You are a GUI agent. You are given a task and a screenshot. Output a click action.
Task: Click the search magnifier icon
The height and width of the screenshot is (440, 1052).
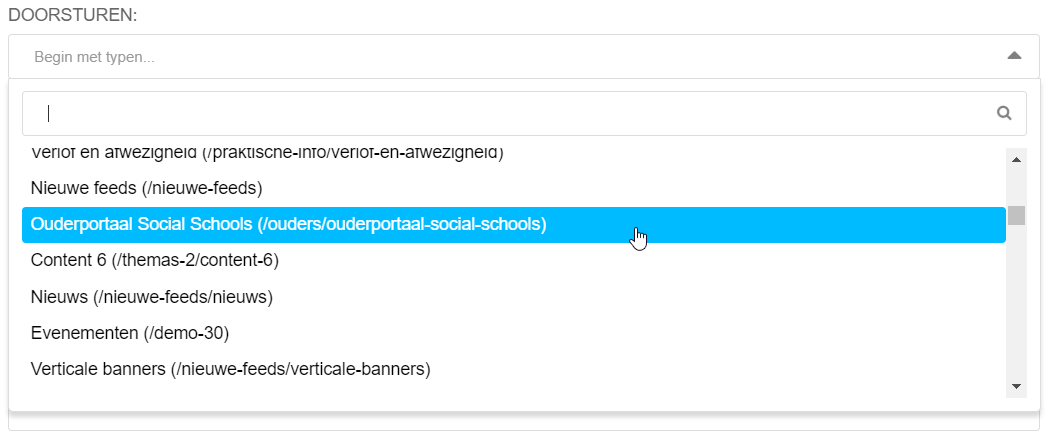[1004, 113]
